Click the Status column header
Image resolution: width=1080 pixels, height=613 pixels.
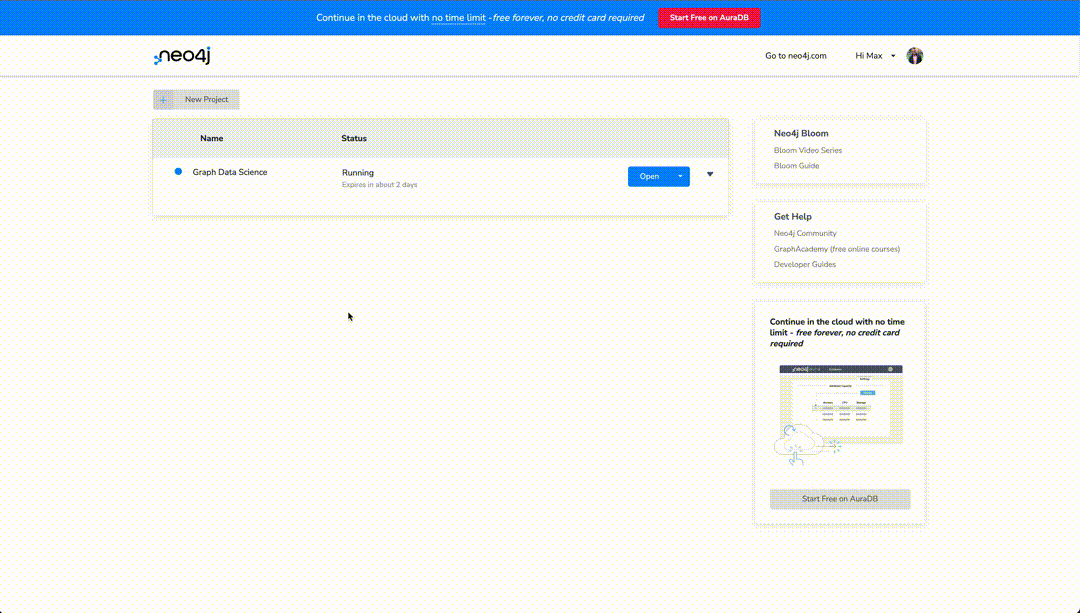[354, 138]
